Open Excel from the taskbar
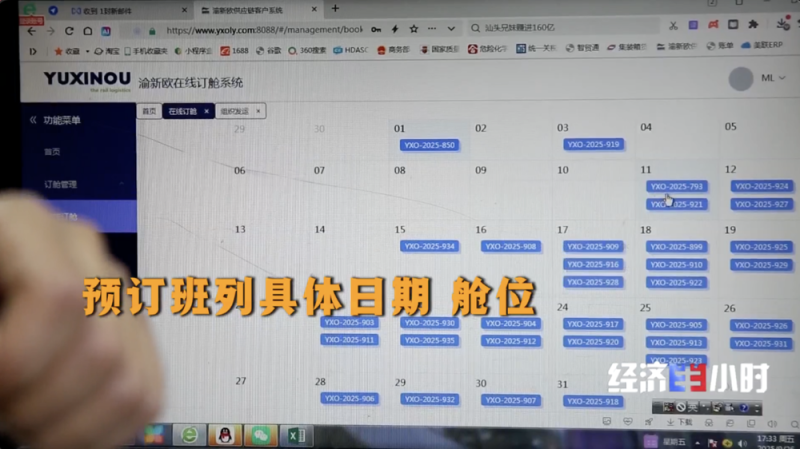This screenshot has height=449, width=800. [x=296, y=435]
